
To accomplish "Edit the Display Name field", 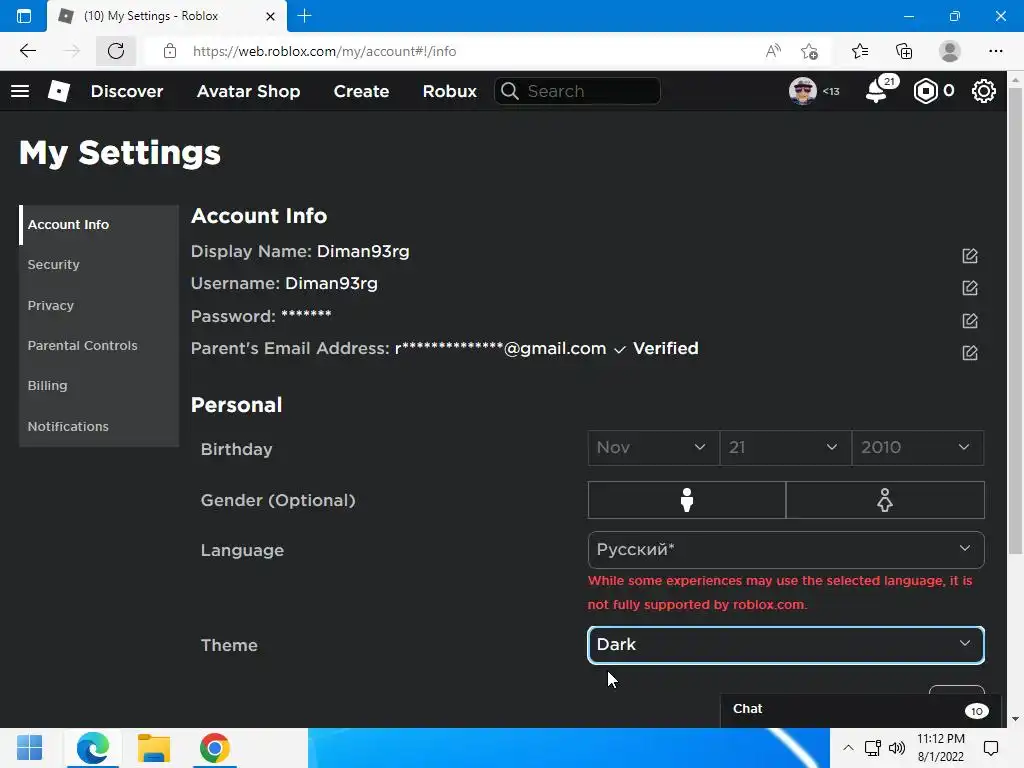I will point(970,255).
